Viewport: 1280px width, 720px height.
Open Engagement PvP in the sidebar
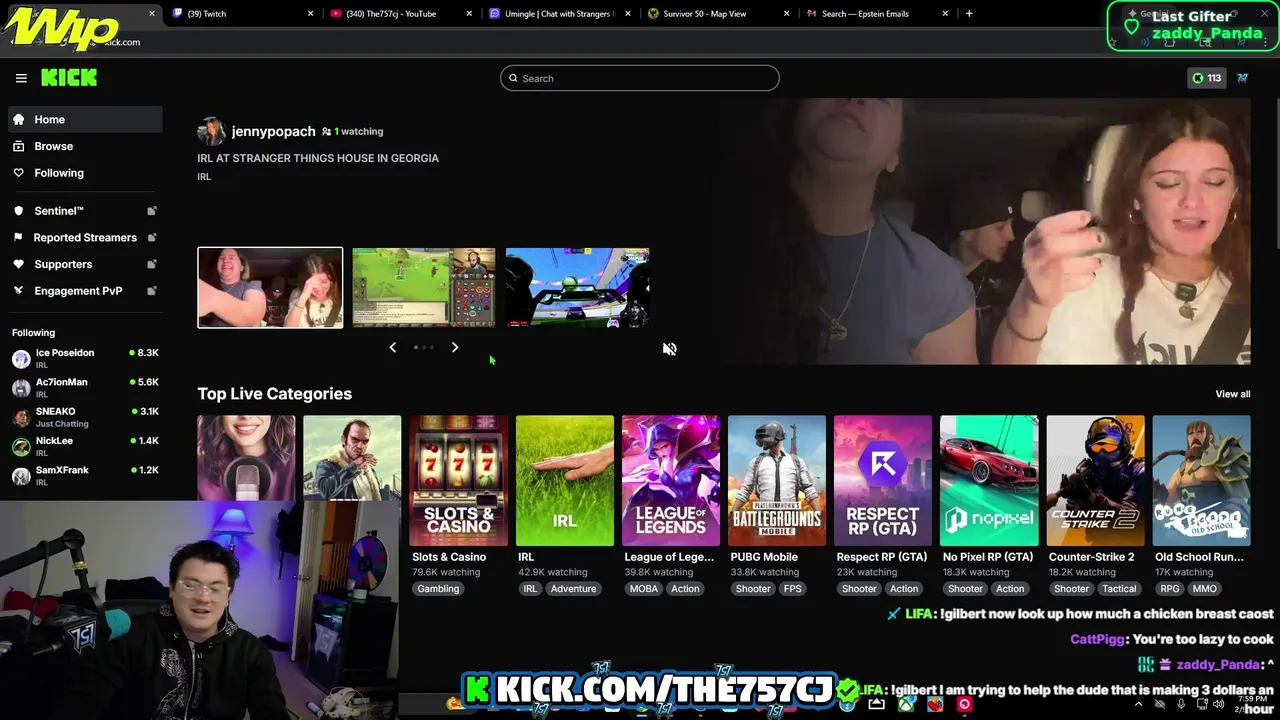85,291
